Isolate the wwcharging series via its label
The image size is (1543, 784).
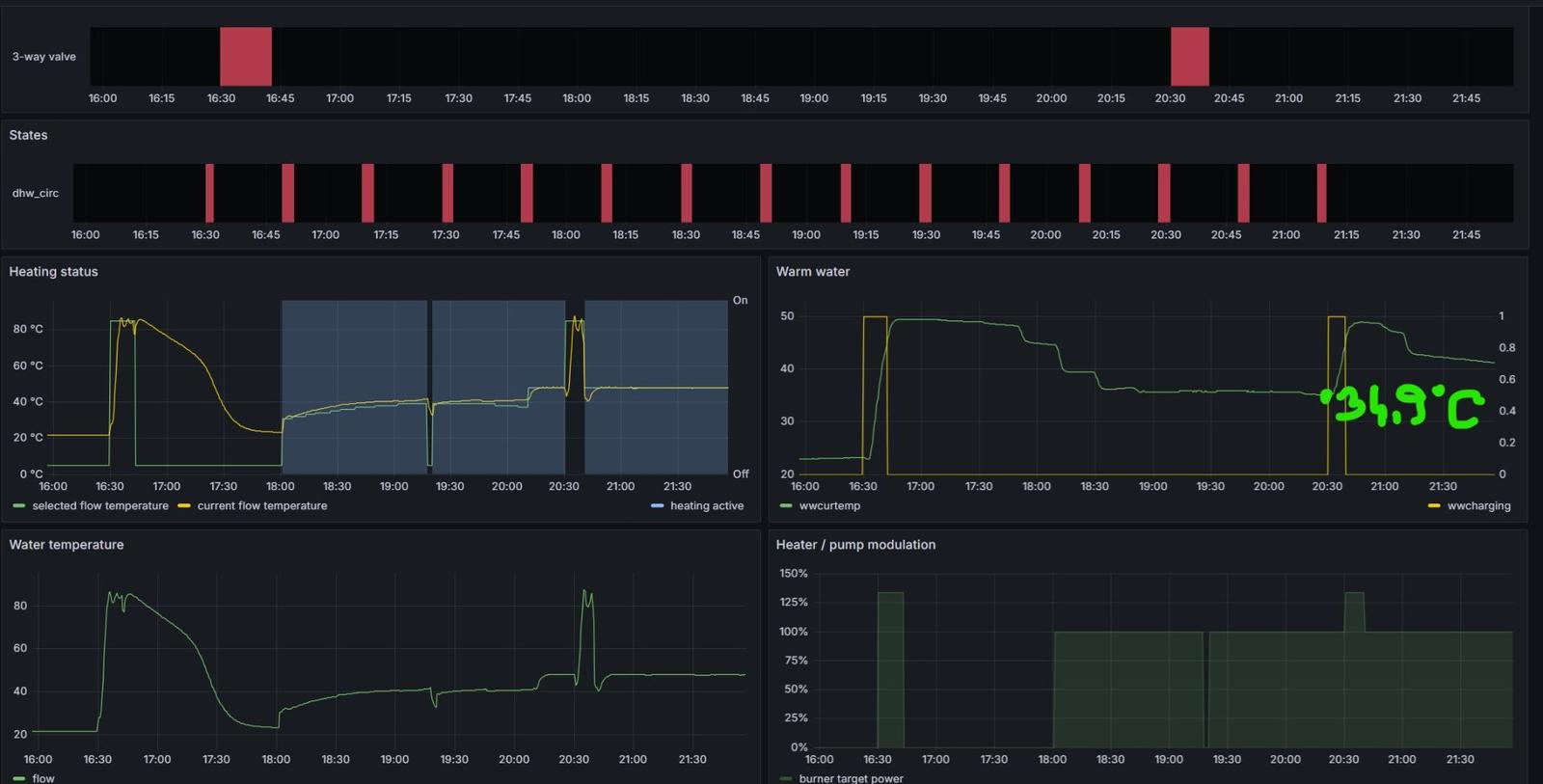pos(1478,506)
